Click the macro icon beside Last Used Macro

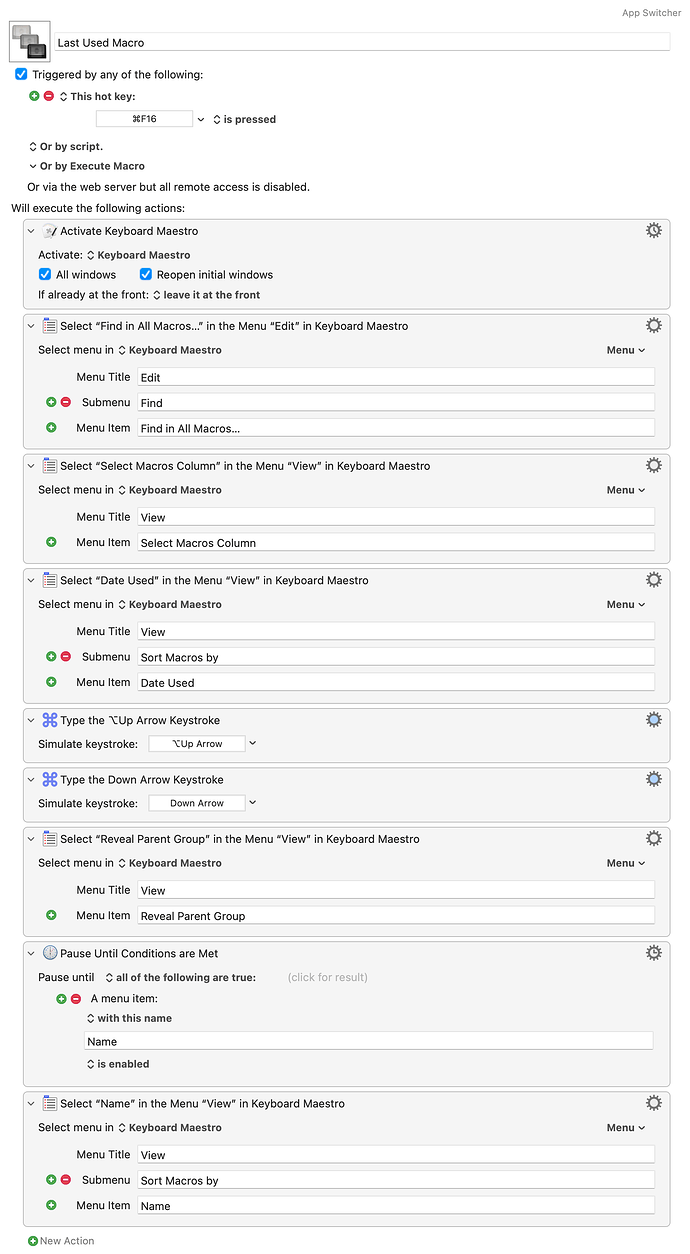28,41
